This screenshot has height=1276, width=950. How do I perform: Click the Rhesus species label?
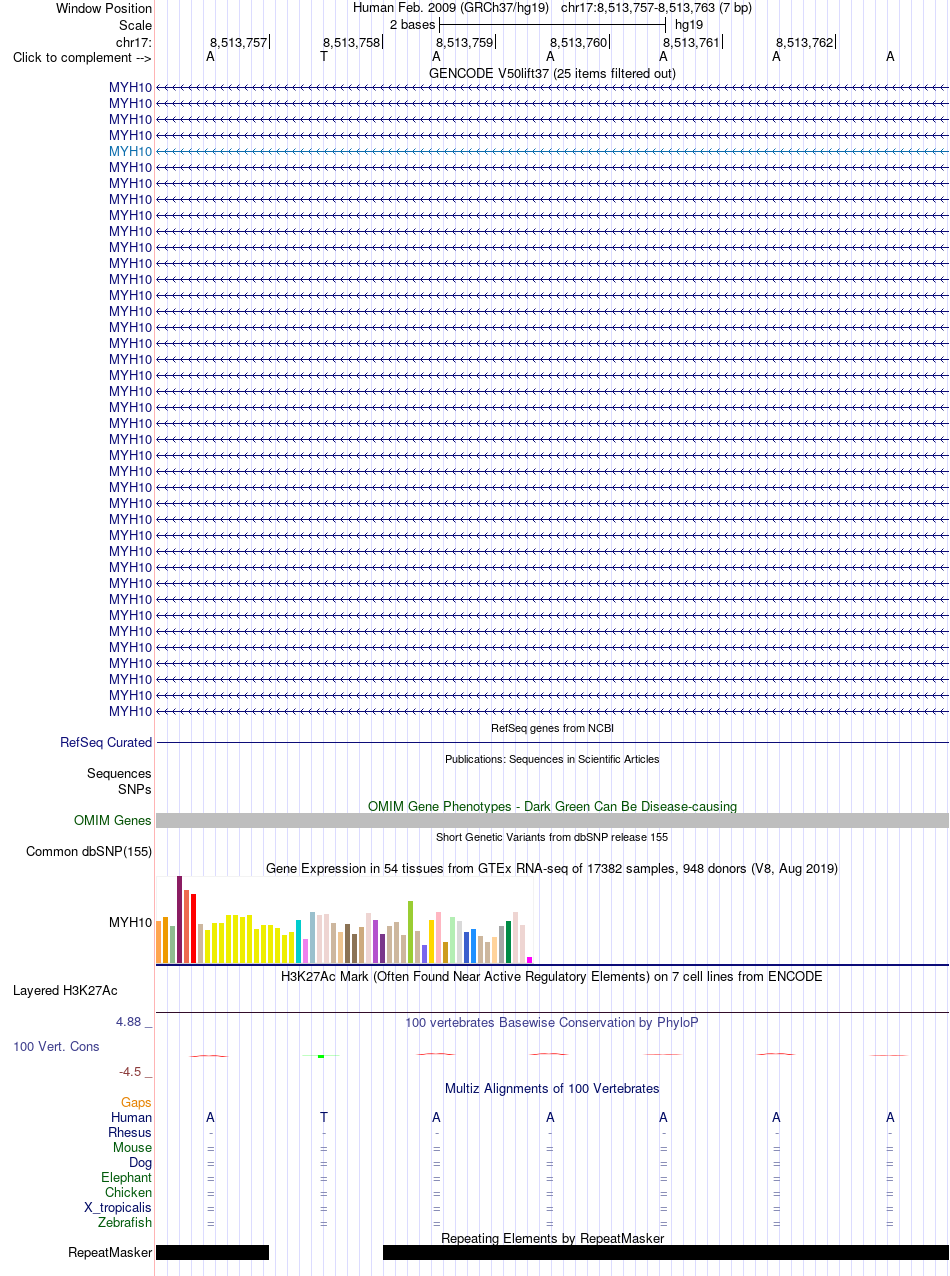pos(130,1132)
